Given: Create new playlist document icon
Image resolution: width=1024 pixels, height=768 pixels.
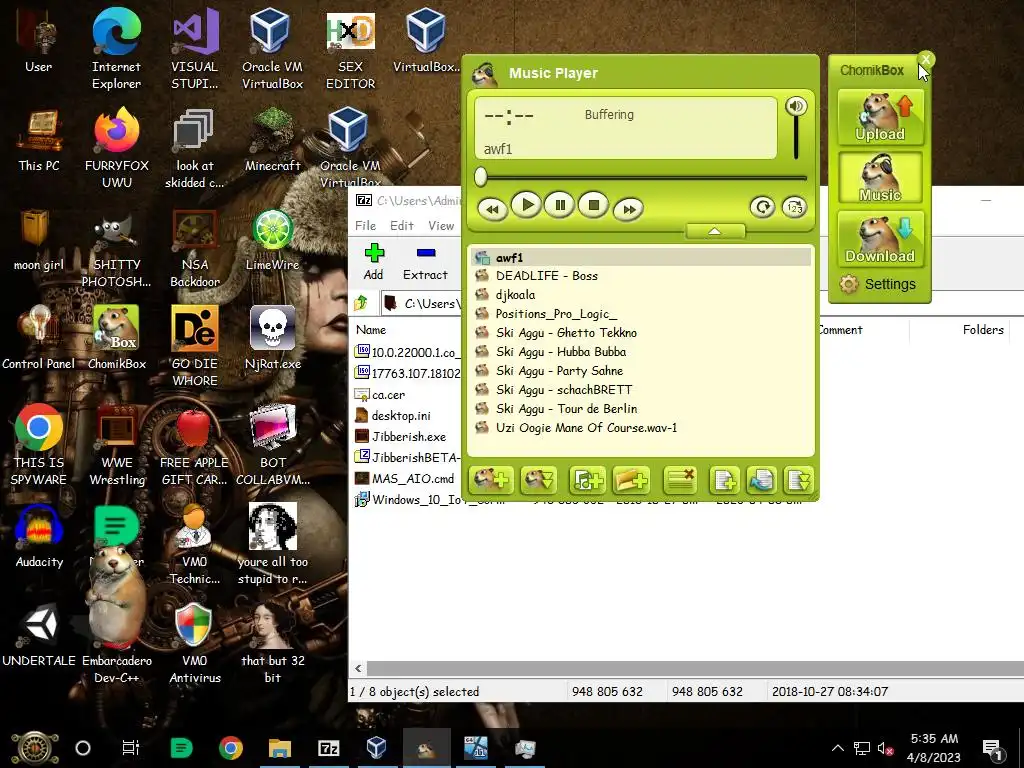Looking at the screenshot, I should point(724,481).
